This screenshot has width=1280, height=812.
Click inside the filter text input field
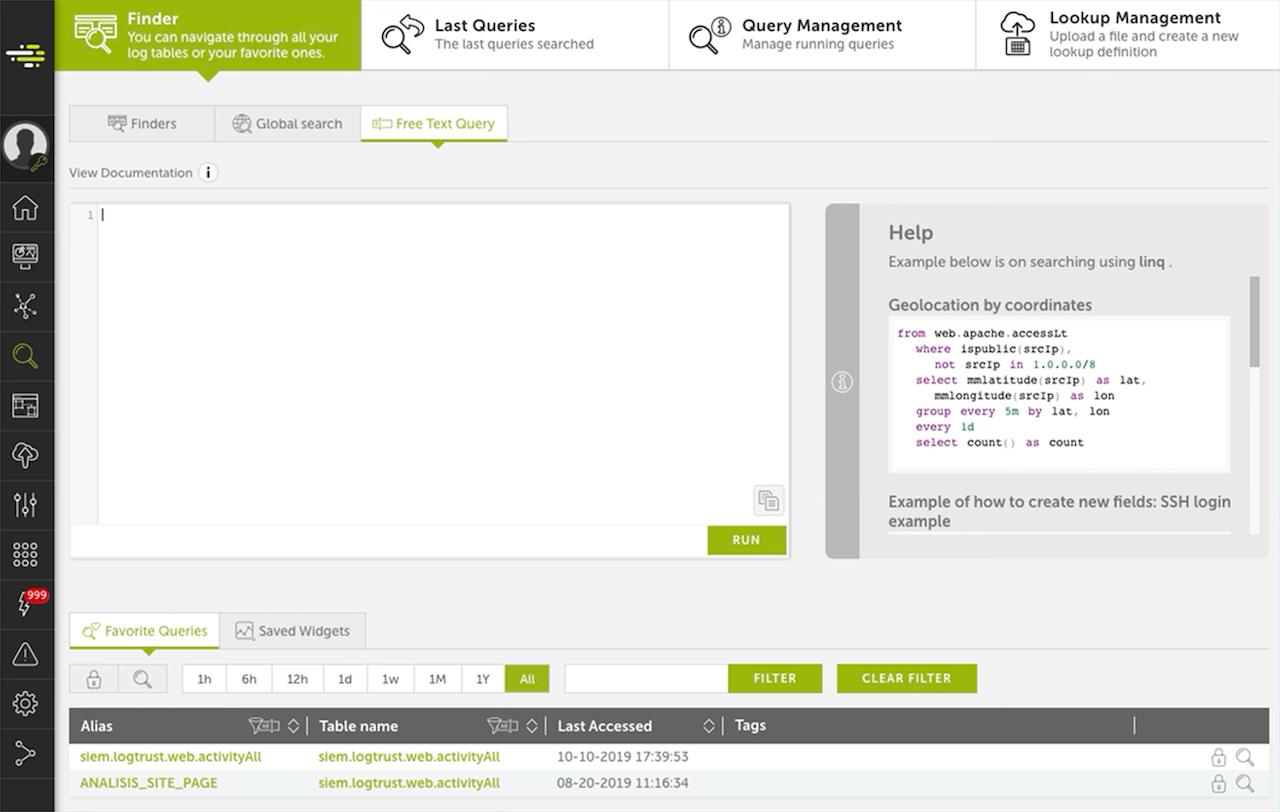click(645, 678)
